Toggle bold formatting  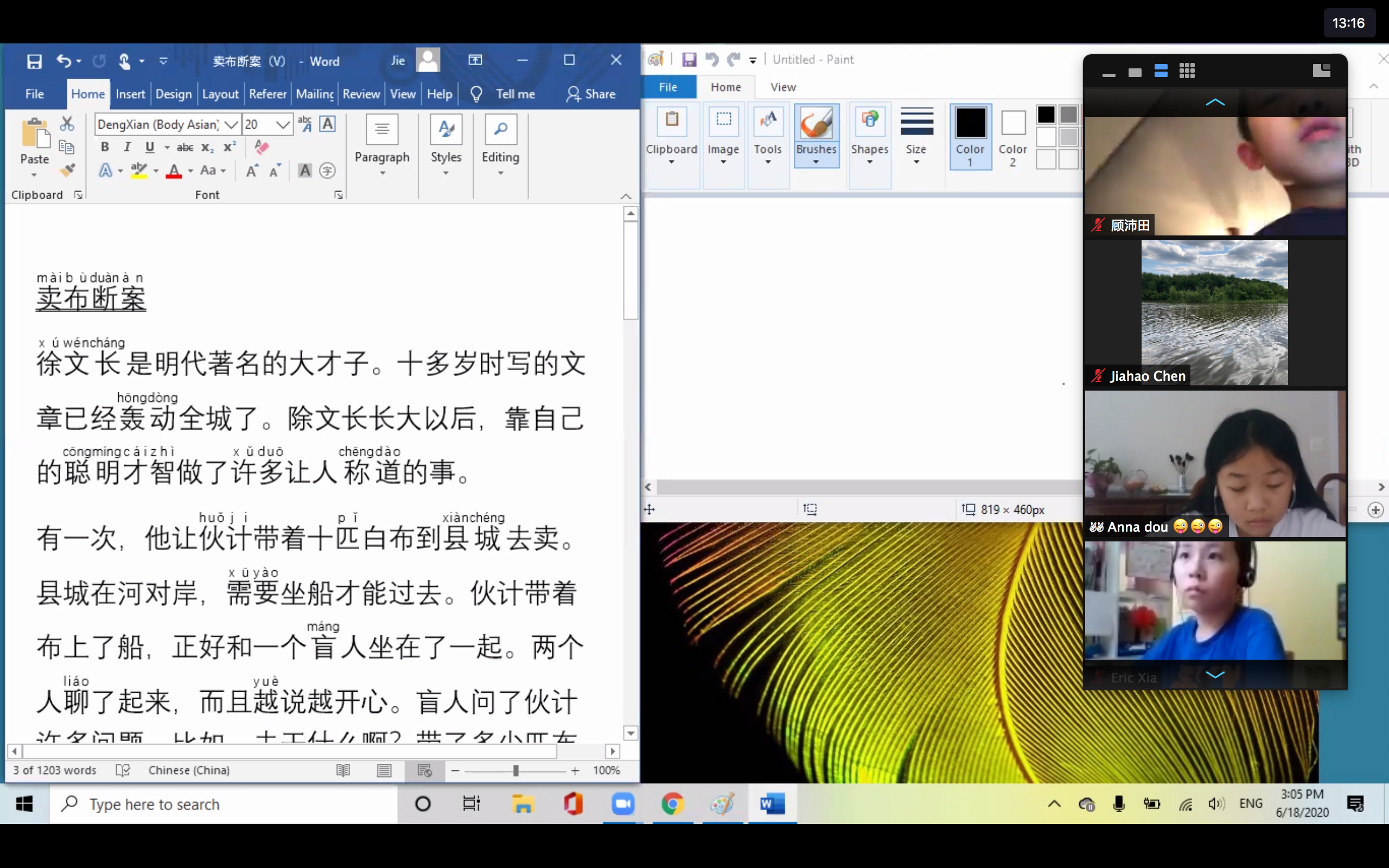point(105,148)
